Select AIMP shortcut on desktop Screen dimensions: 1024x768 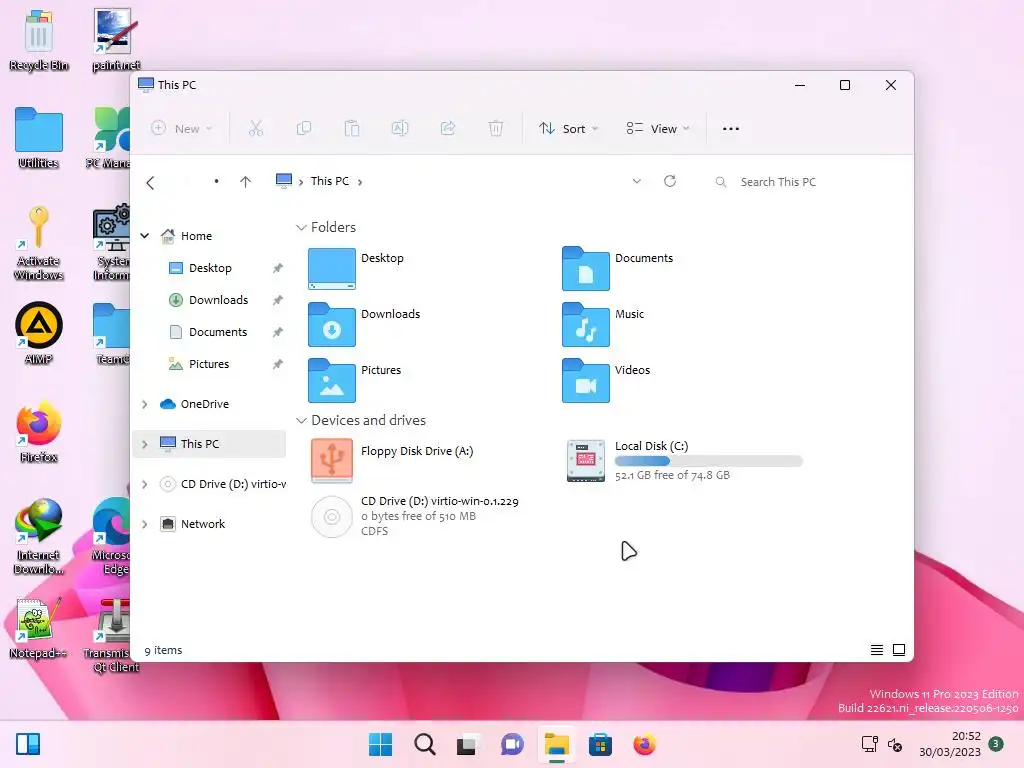[39, 333]
